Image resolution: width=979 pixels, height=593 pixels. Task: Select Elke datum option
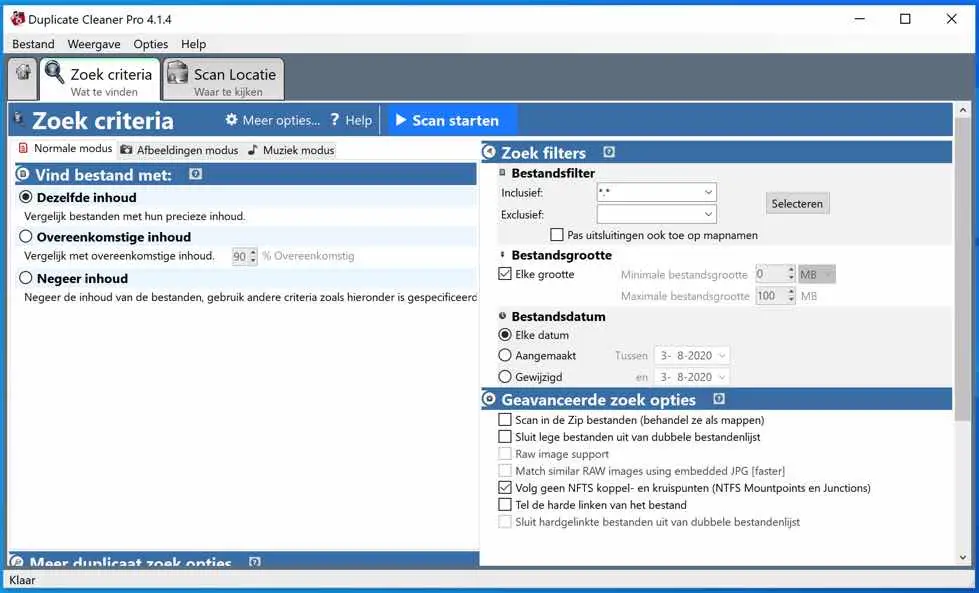pyautogui.click(x=505, y=335)
